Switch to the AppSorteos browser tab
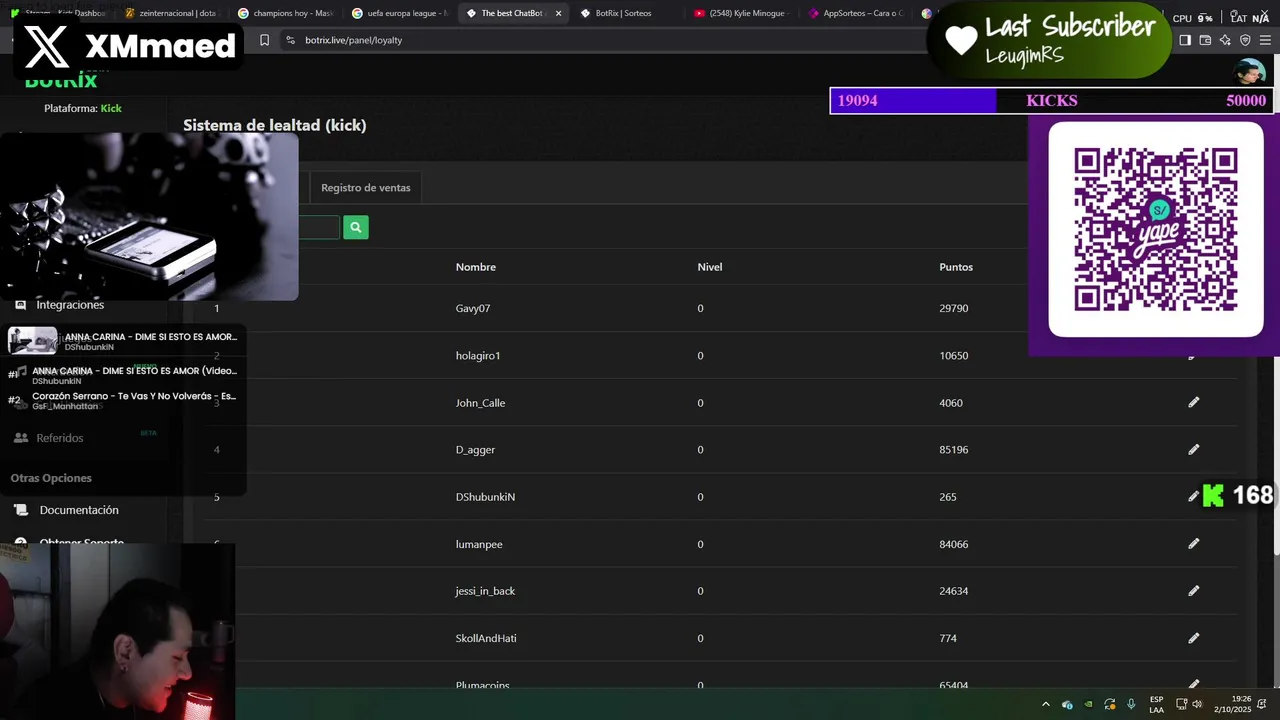The height and width of the screenshot is (720, 1280). 855,13
